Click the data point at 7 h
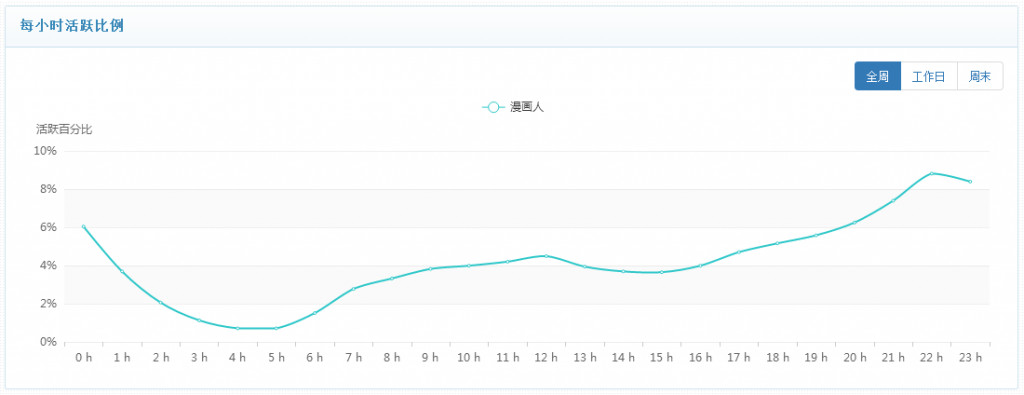 click(353, 289)
